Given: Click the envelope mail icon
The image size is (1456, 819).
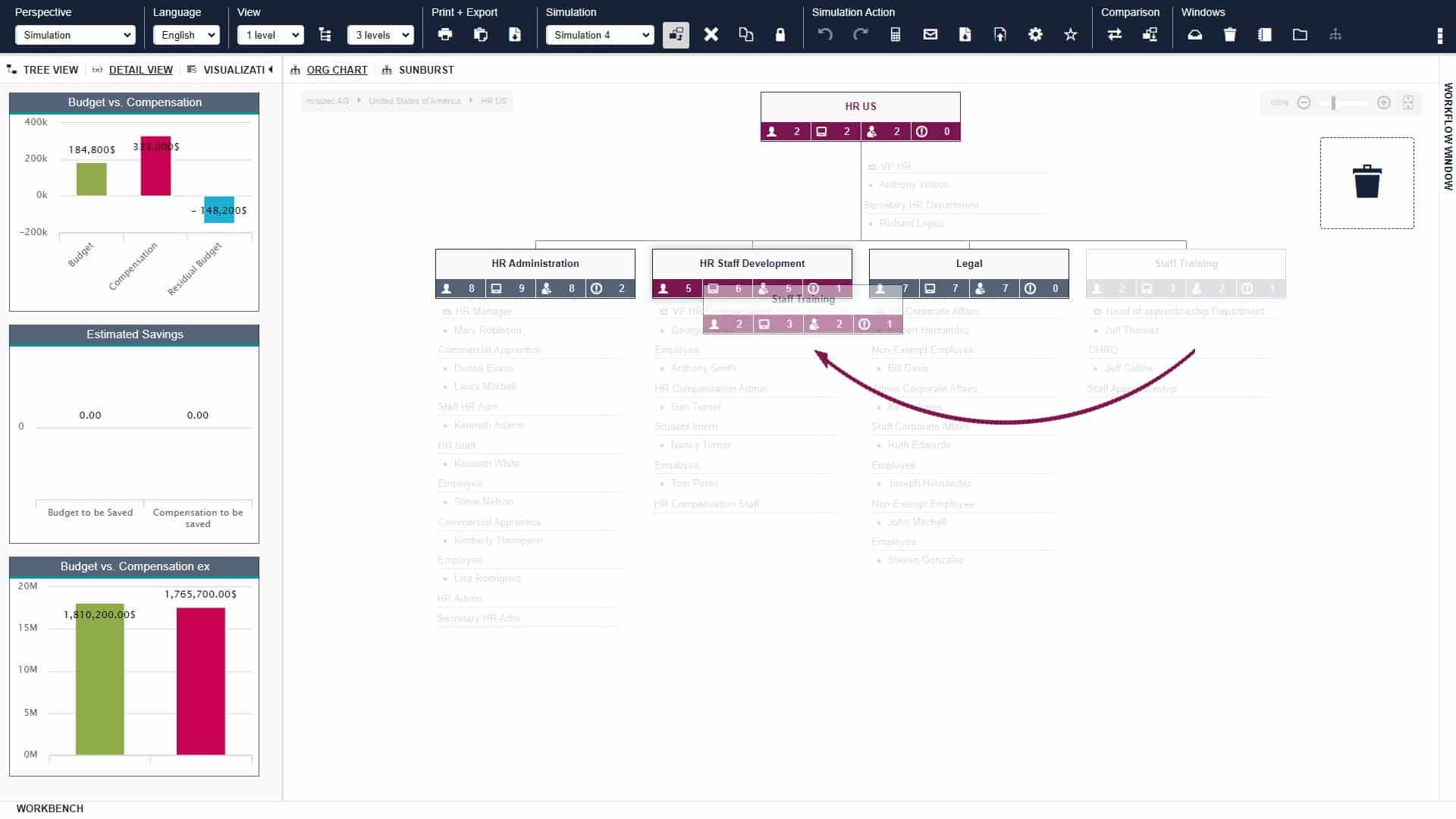Looking at the screenshot, I should (x=930, y=35).
